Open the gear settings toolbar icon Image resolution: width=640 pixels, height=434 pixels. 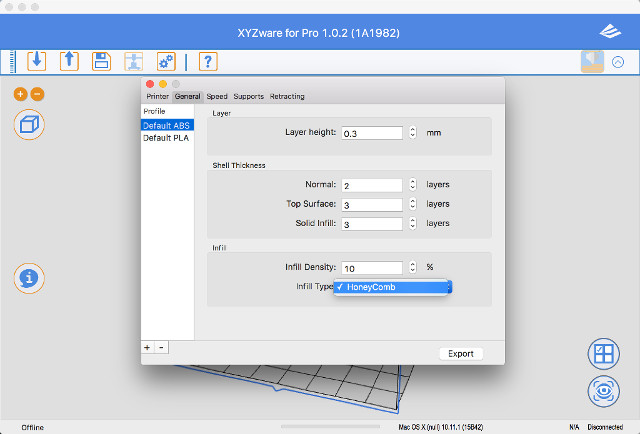(x=166, y=61)
